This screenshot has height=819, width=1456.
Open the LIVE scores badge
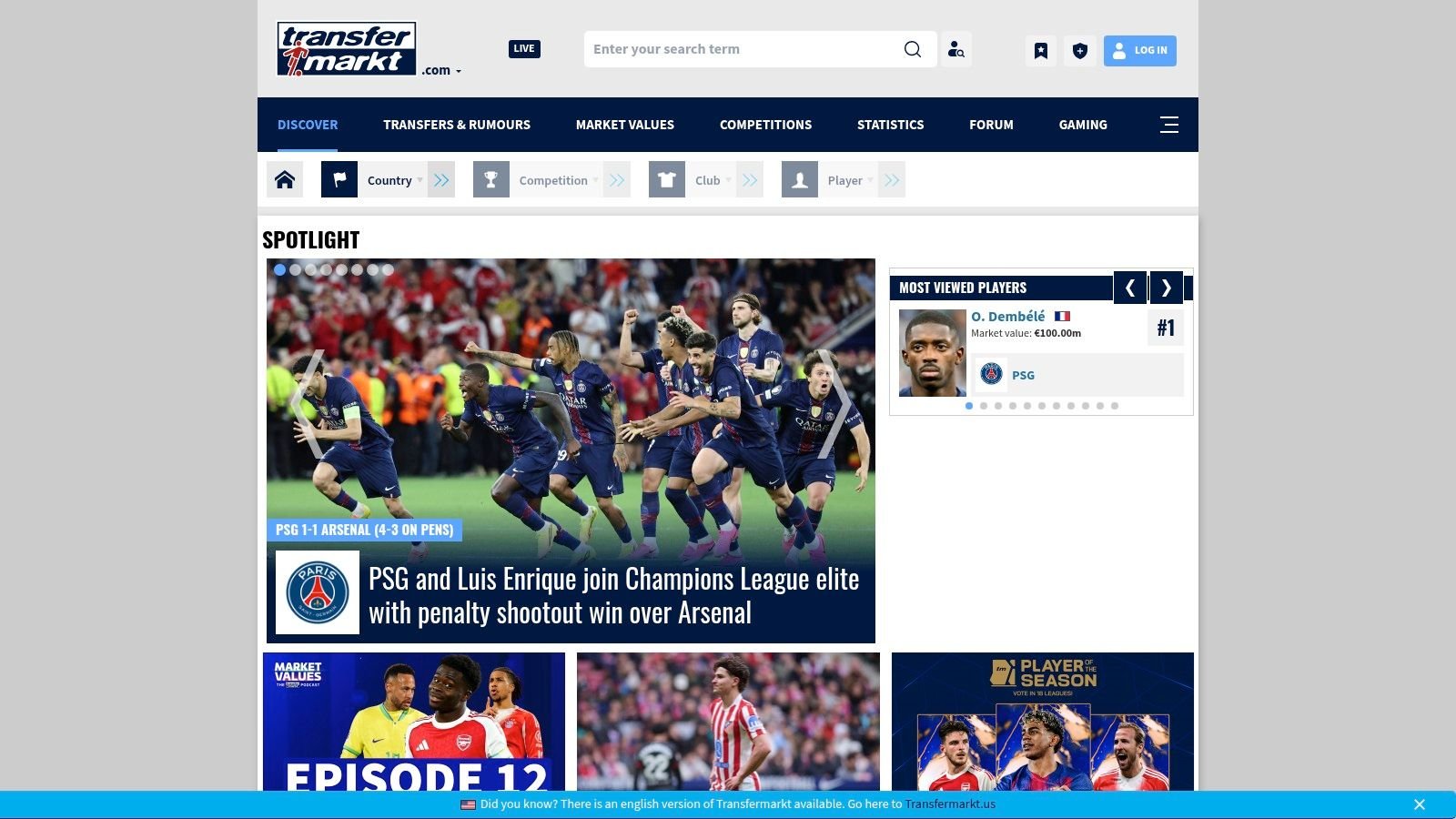524,49
